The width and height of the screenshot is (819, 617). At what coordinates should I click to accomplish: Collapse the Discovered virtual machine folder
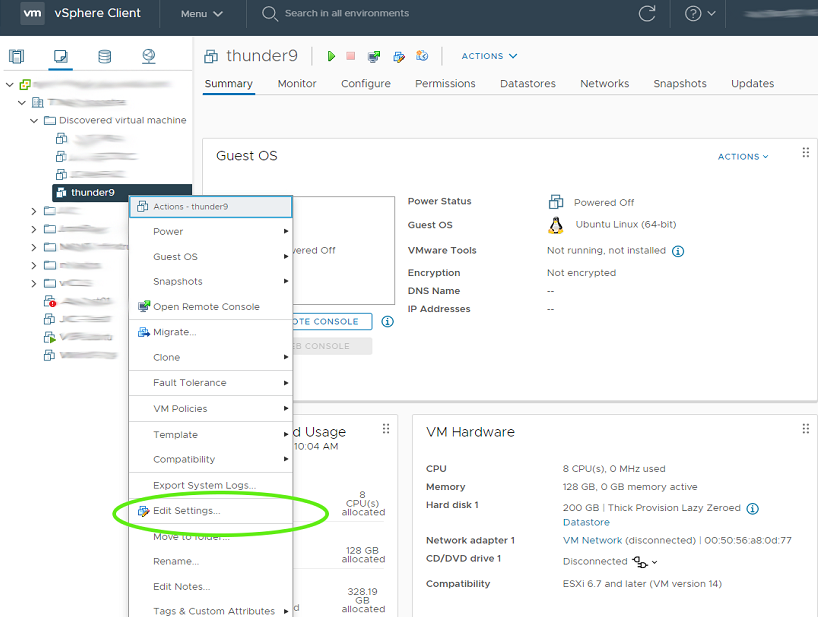pyautogui.click(x=34, y=121)
